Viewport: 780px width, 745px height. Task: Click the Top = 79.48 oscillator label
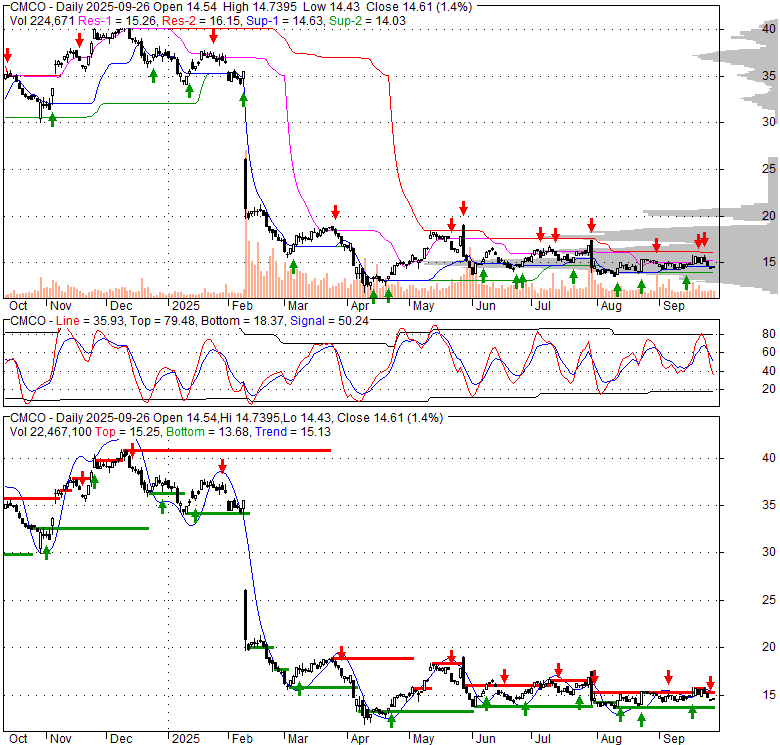[x=163, y=321]
